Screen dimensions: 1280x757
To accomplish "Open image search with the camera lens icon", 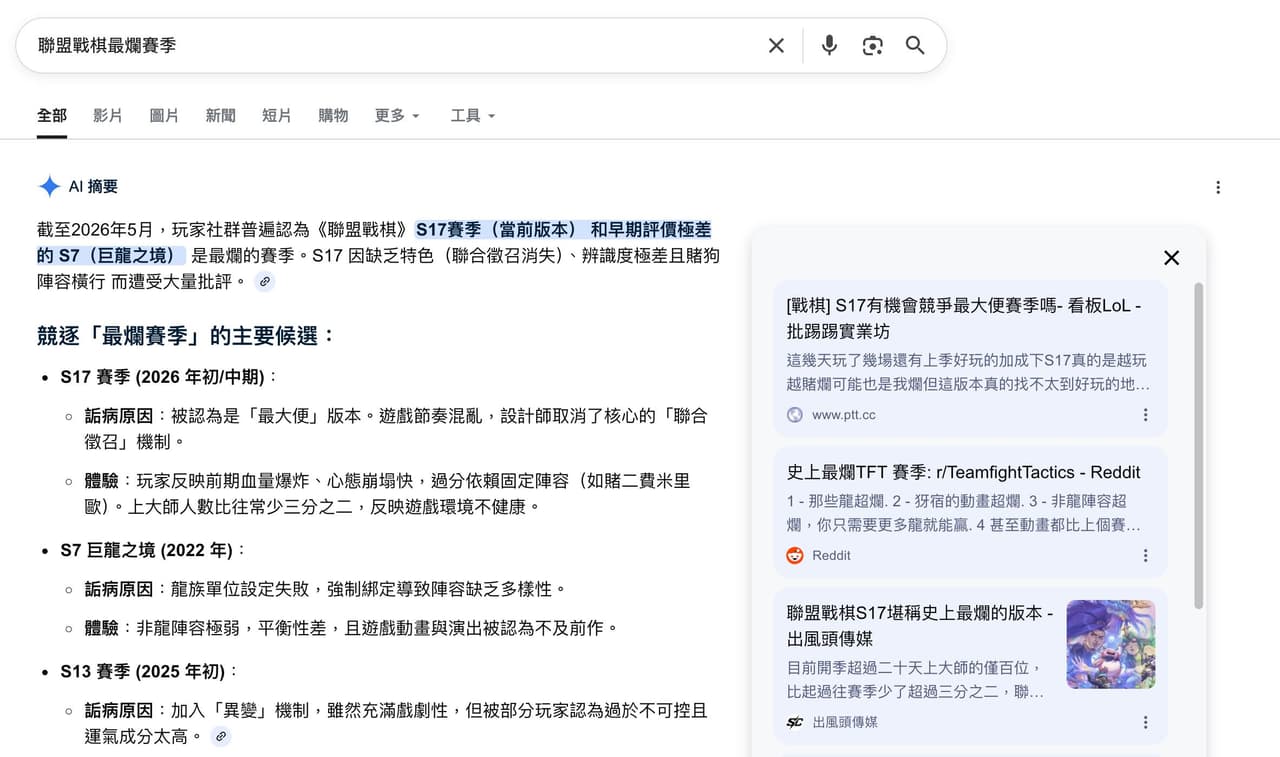I will 873,45.
